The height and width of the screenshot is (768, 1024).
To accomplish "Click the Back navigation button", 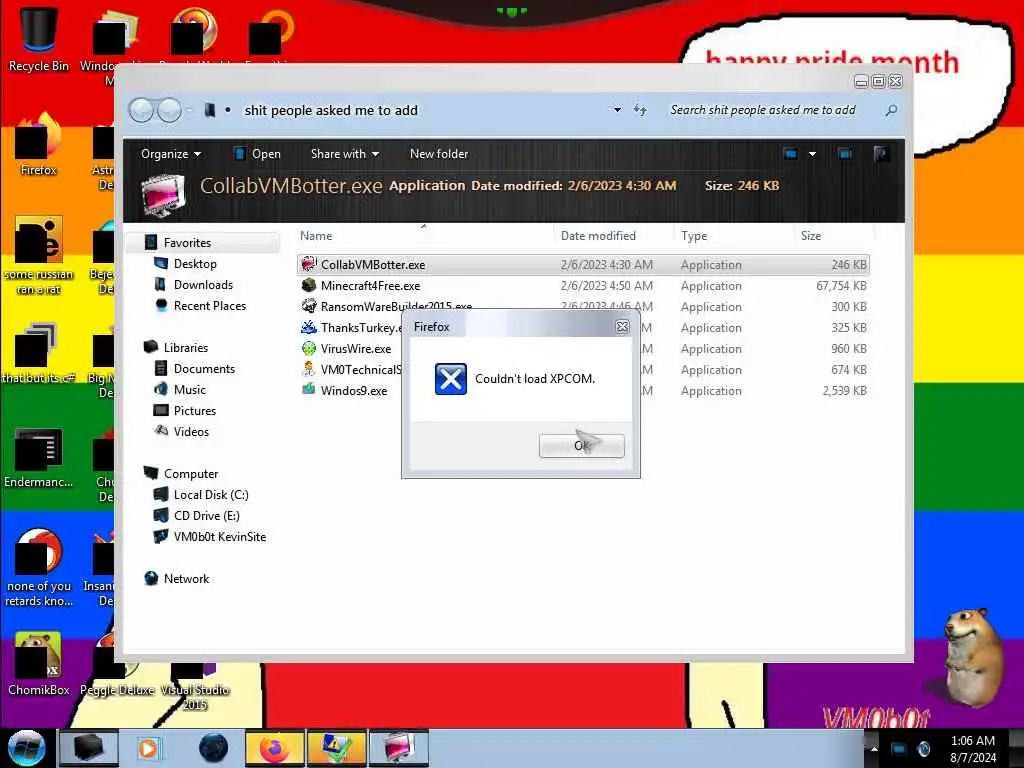I will pos(141,110).
